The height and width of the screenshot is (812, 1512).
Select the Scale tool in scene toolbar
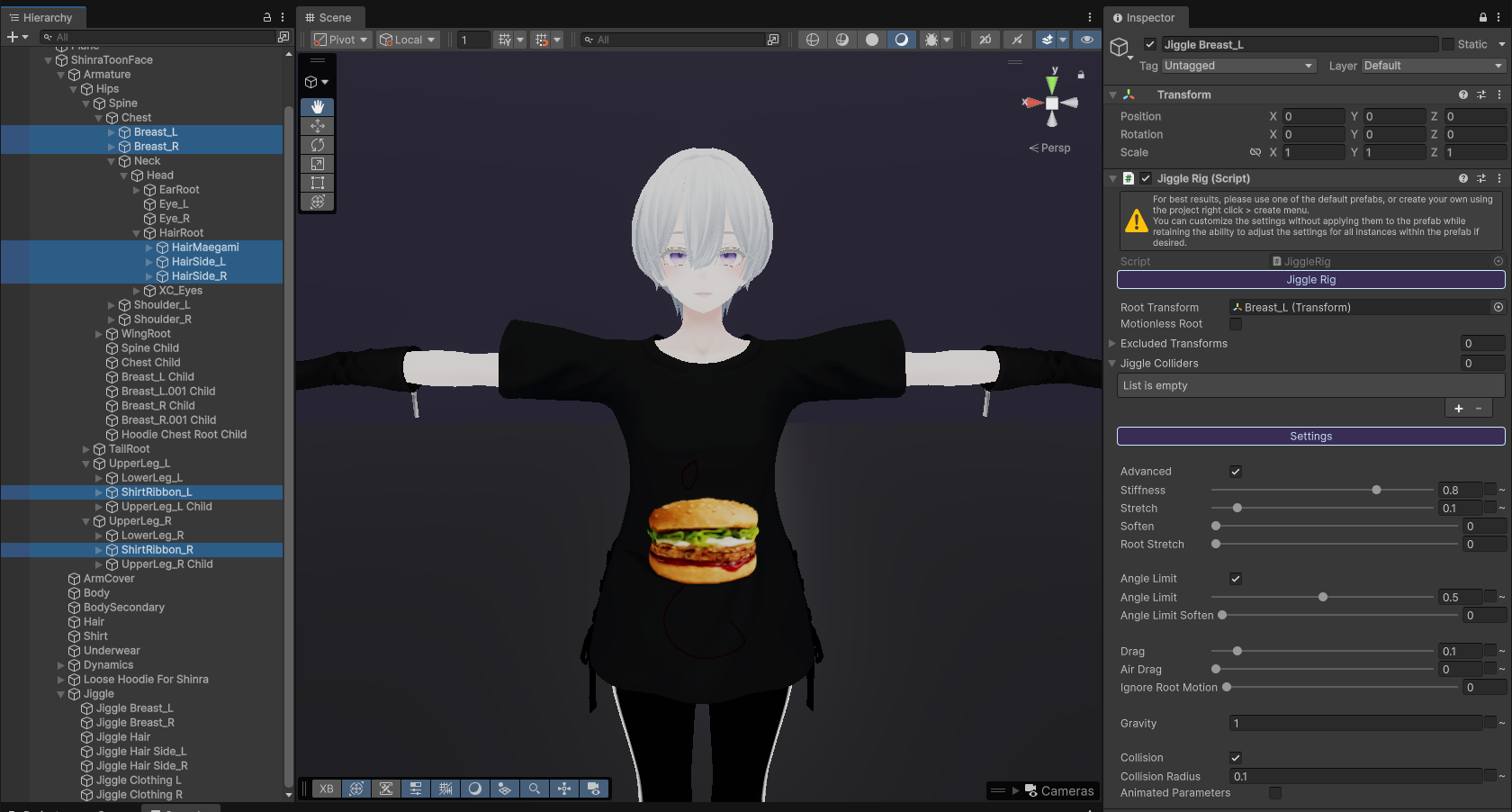(318, 164)
